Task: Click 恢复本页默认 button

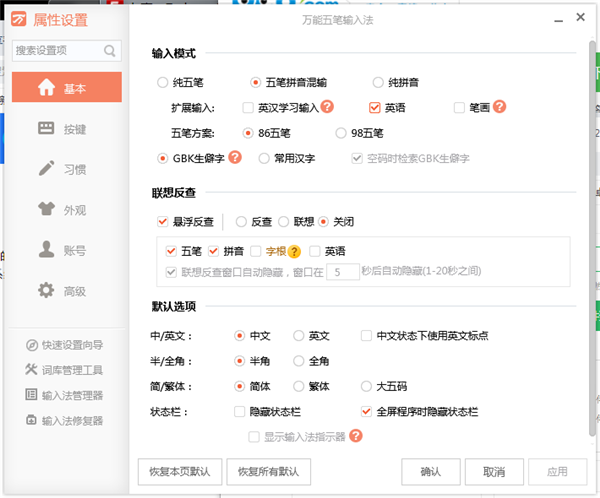Action: pyautogui.click(x=180, y=472)
